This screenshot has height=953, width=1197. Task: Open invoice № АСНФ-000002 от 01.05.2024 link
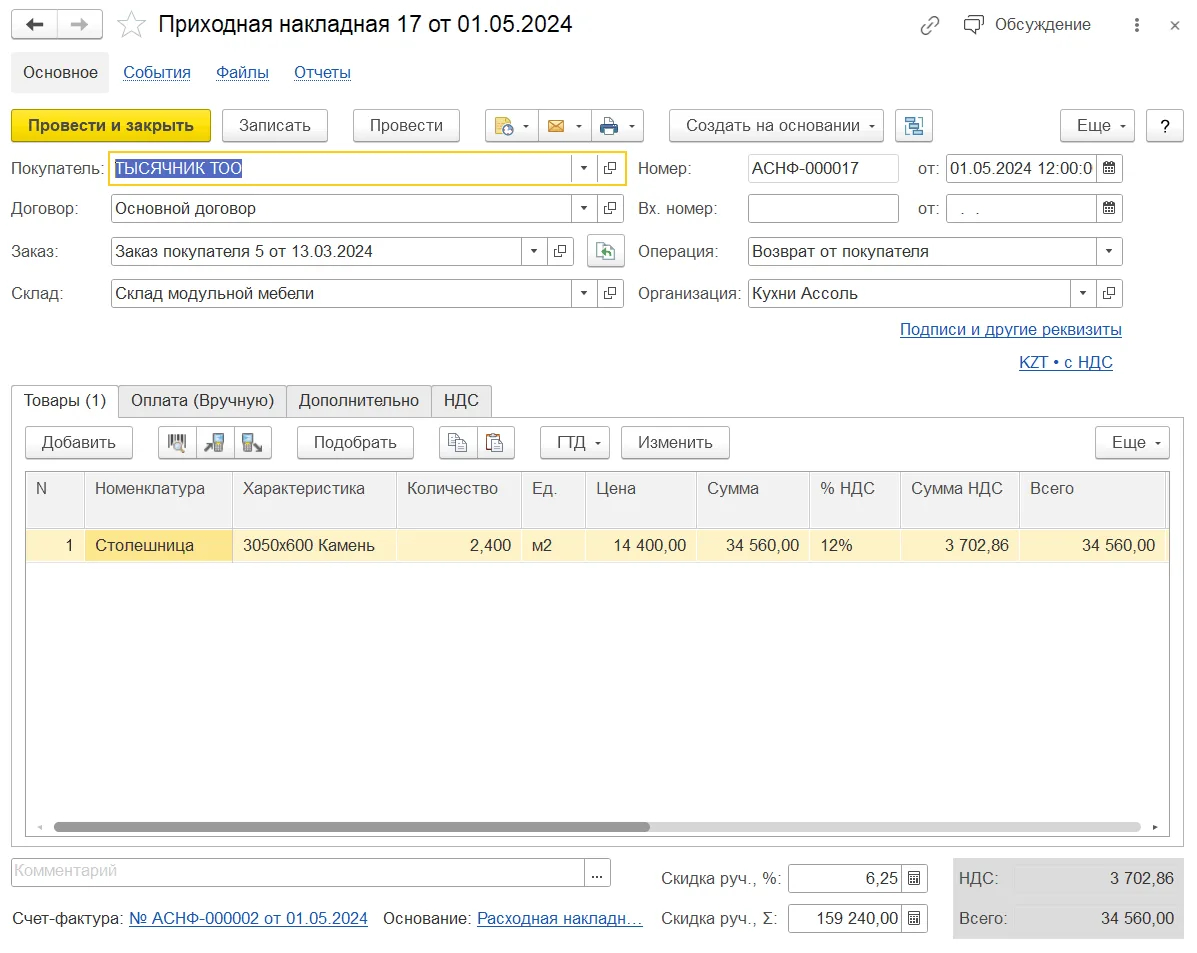tap(248, 919)
